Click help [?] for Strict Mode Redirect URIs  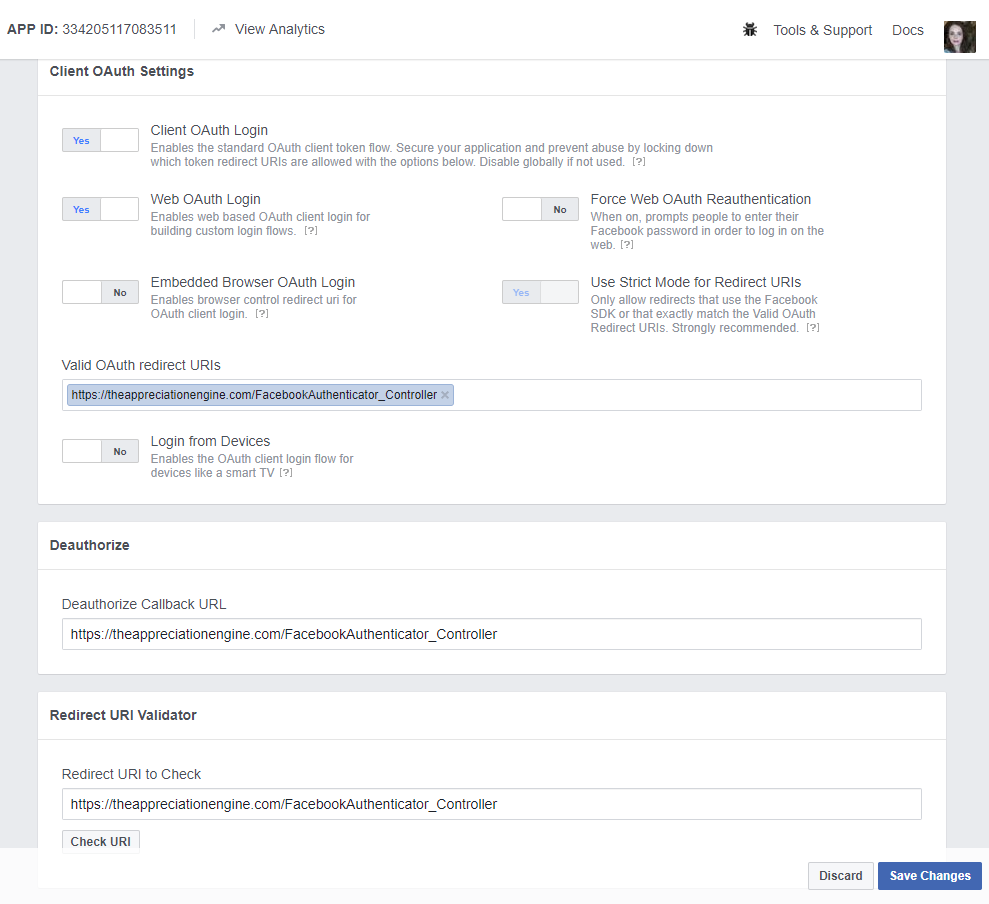coord(813,328)
